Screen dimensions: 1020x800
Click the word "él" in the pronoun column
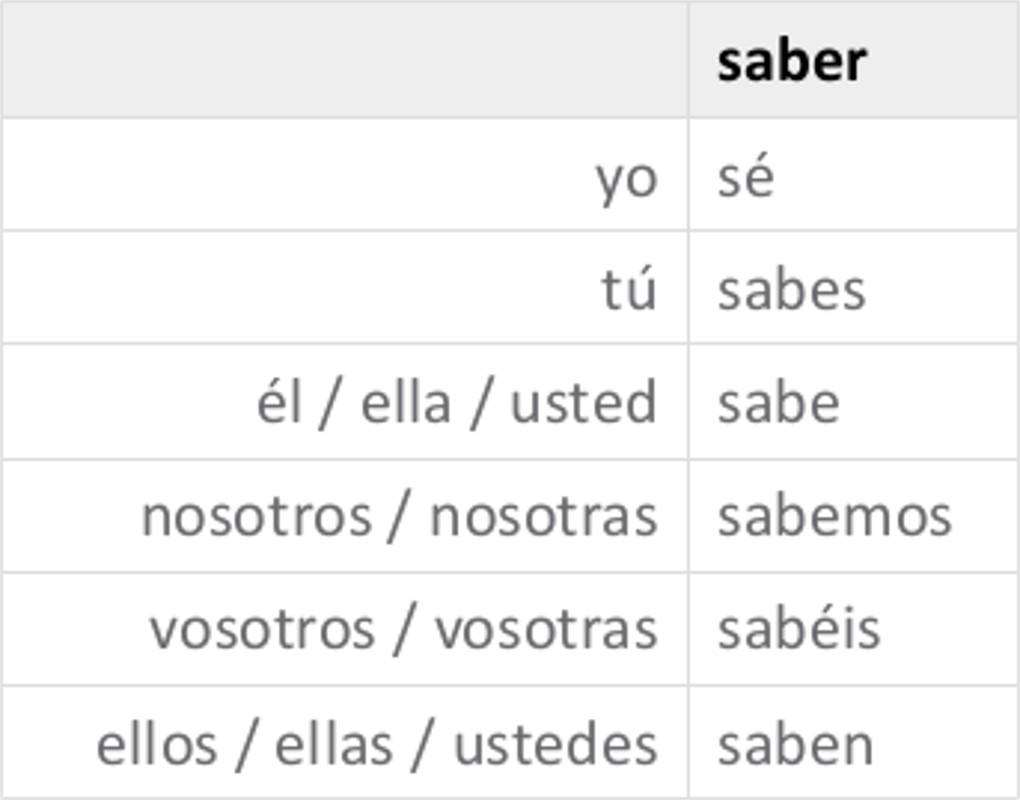coord(279,403)
